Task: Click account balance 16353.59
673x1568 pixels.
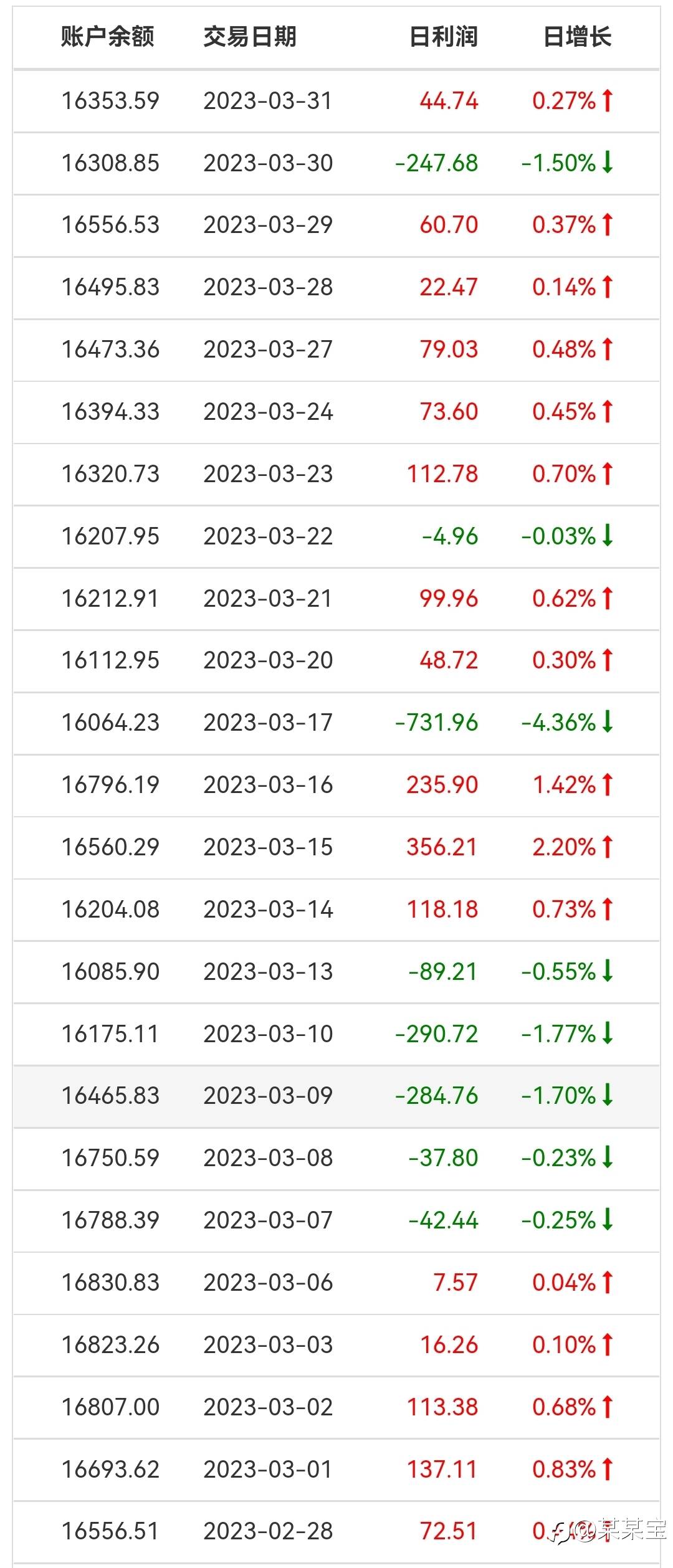Action: tap(110, 100)
